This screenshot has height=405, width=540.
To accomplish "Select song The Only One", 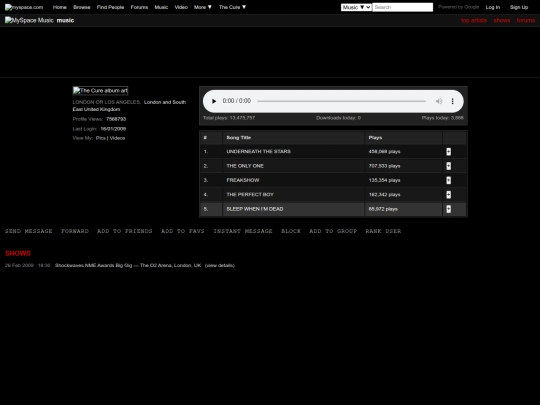I will 245,166.
